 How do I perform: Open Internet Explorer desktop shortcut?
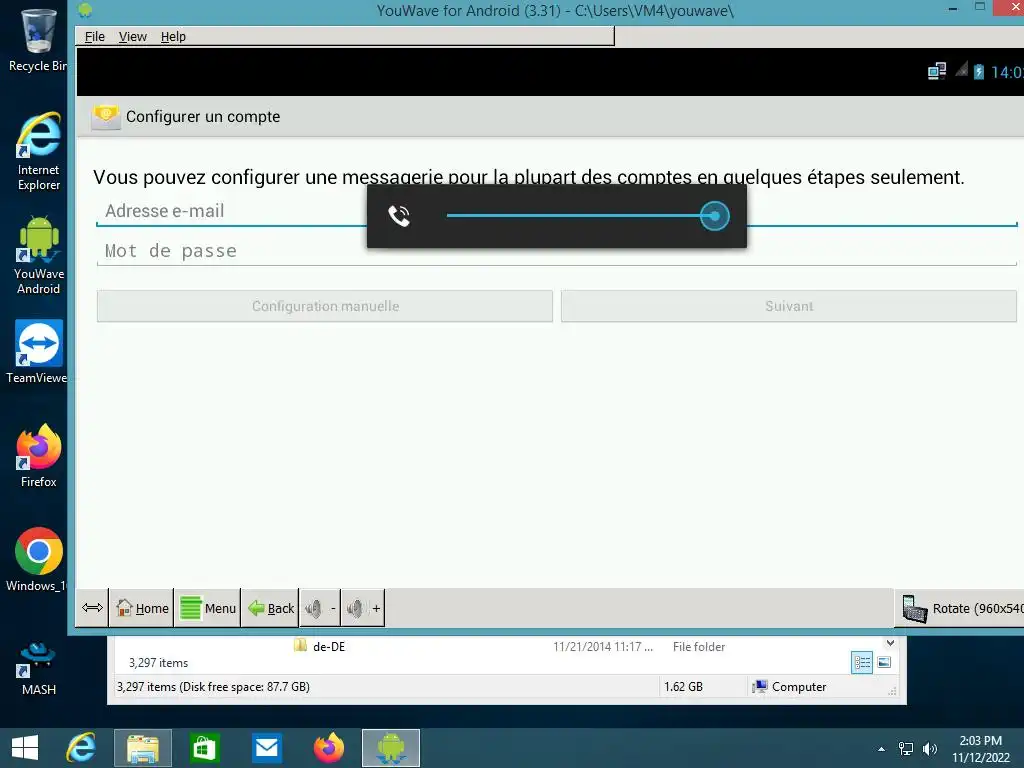(39, 152)
